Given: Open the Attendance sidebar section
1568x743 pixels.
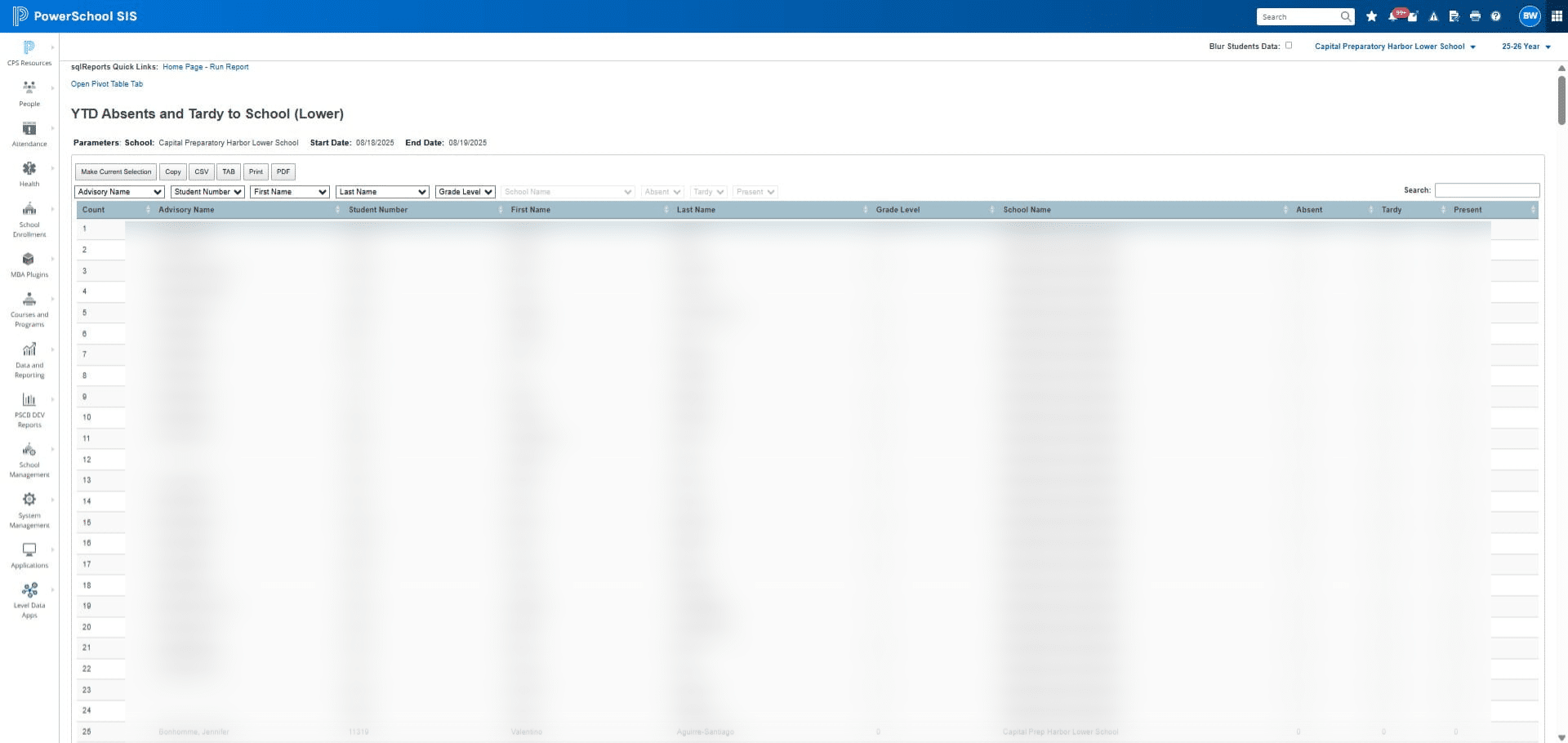Looking at the screenshot, I should coord(29,134).
